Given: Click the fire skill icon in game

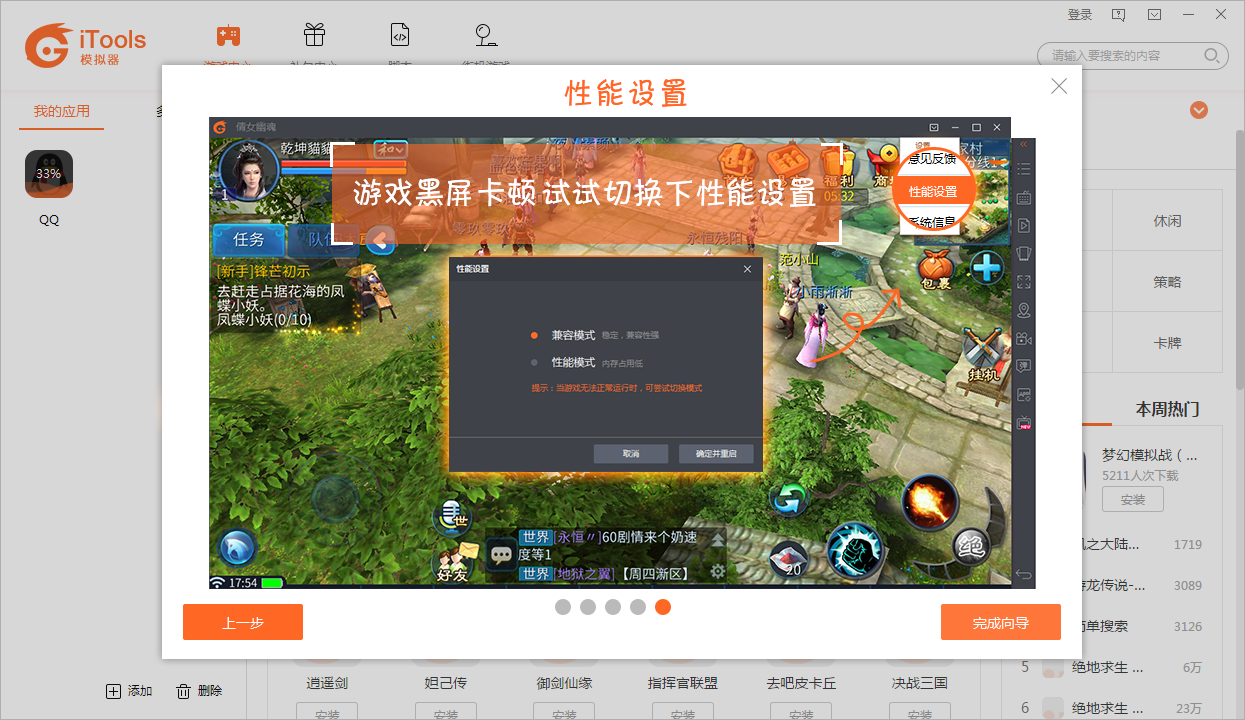Looking at the screenshot, I should 930,501.
